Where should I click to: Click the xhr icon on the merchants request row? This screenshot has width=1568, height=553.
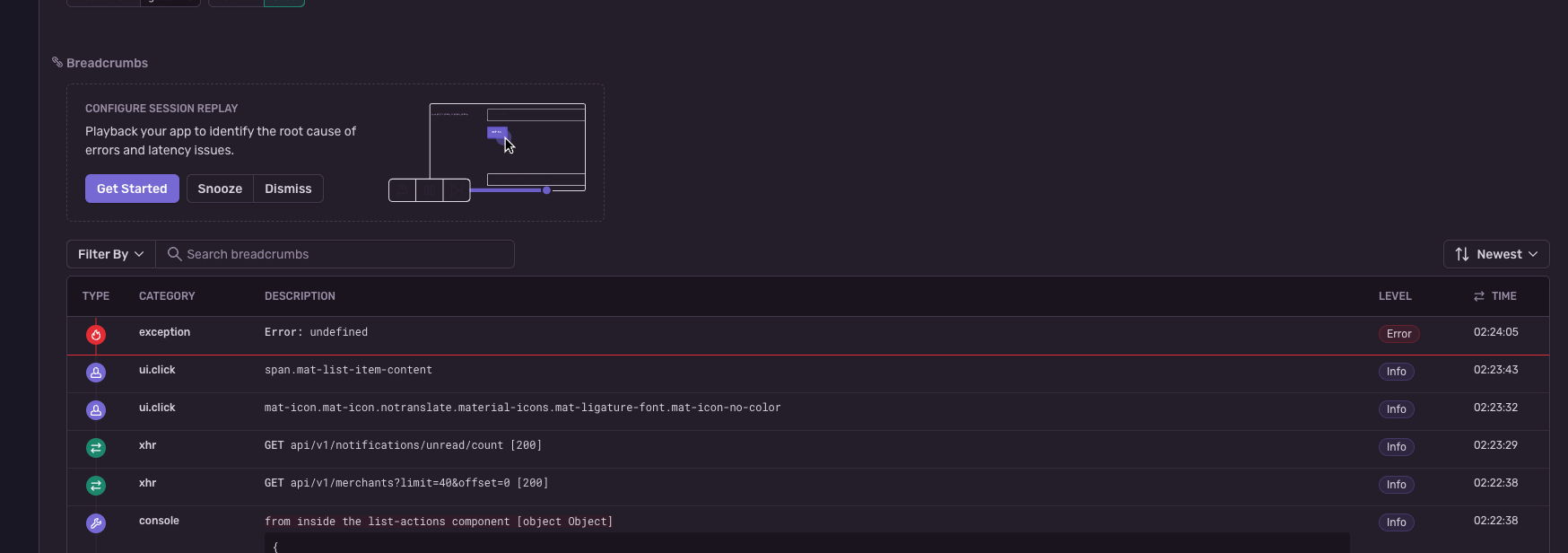pos(96,485)
